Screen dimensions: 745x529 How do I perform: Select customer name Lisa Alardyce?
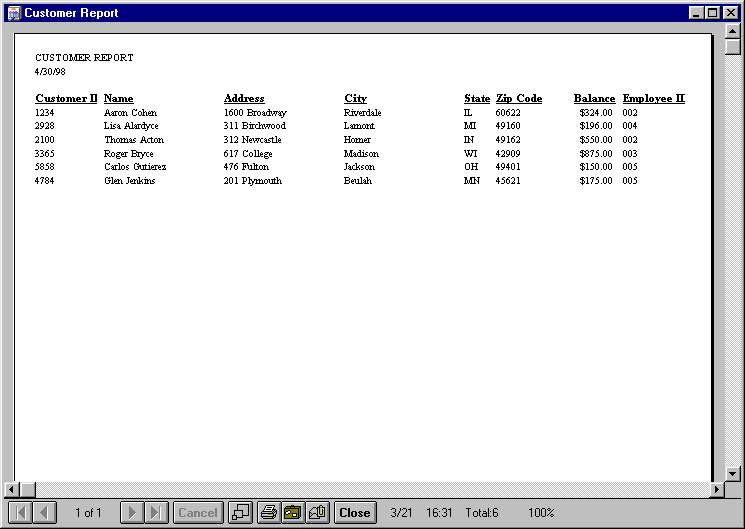(x=131, y=126)
